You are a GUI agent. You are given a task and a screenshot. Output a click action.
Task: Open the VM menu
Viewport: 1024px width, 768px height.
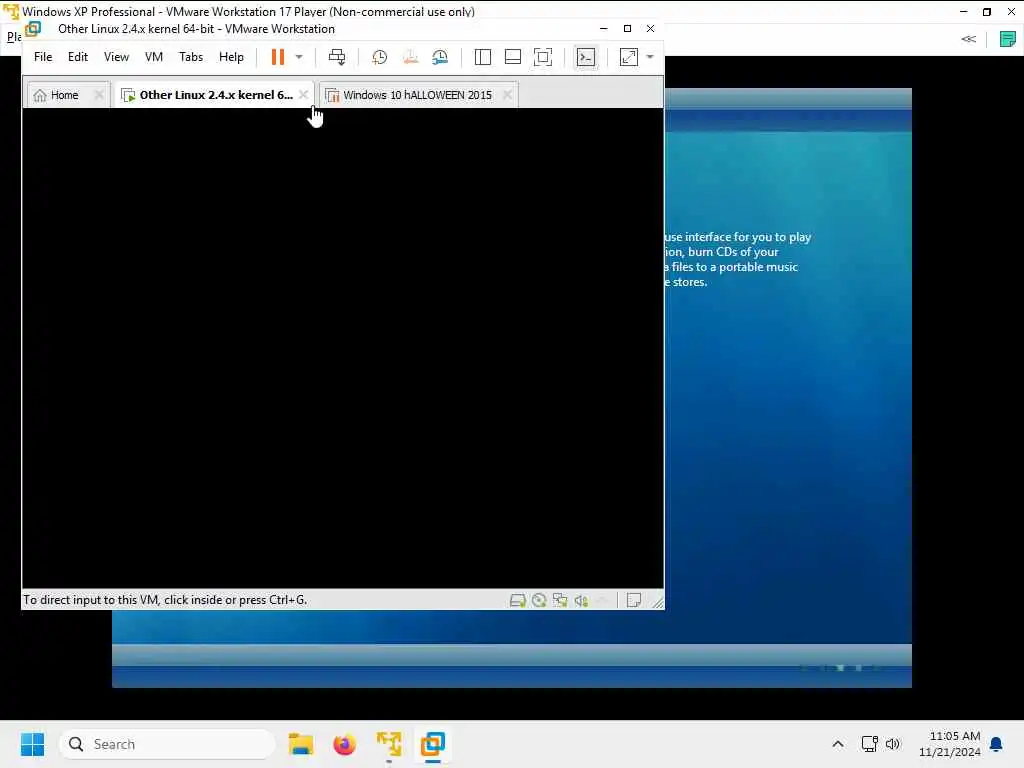[153, 57]
